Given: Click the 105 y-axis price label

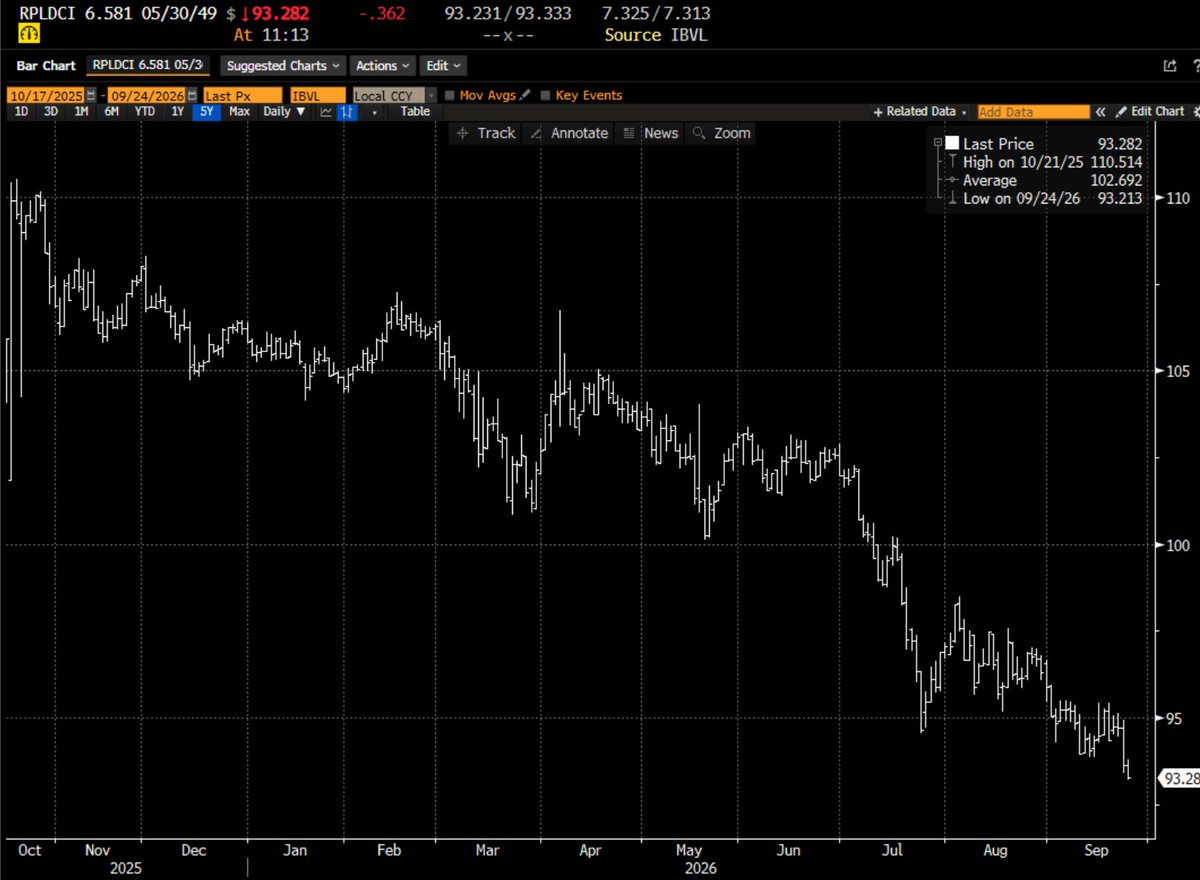Looking at the screenshot, I should pos(1177,371).
